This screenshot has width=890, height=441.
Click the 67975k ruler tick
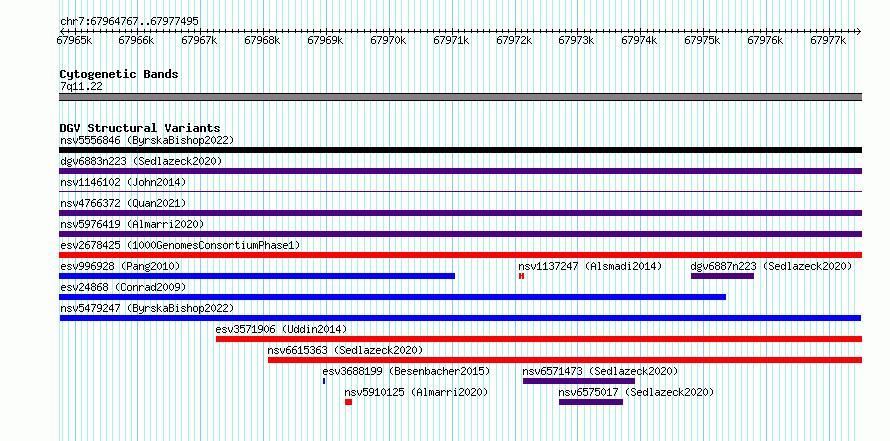[x=703, y=40]
